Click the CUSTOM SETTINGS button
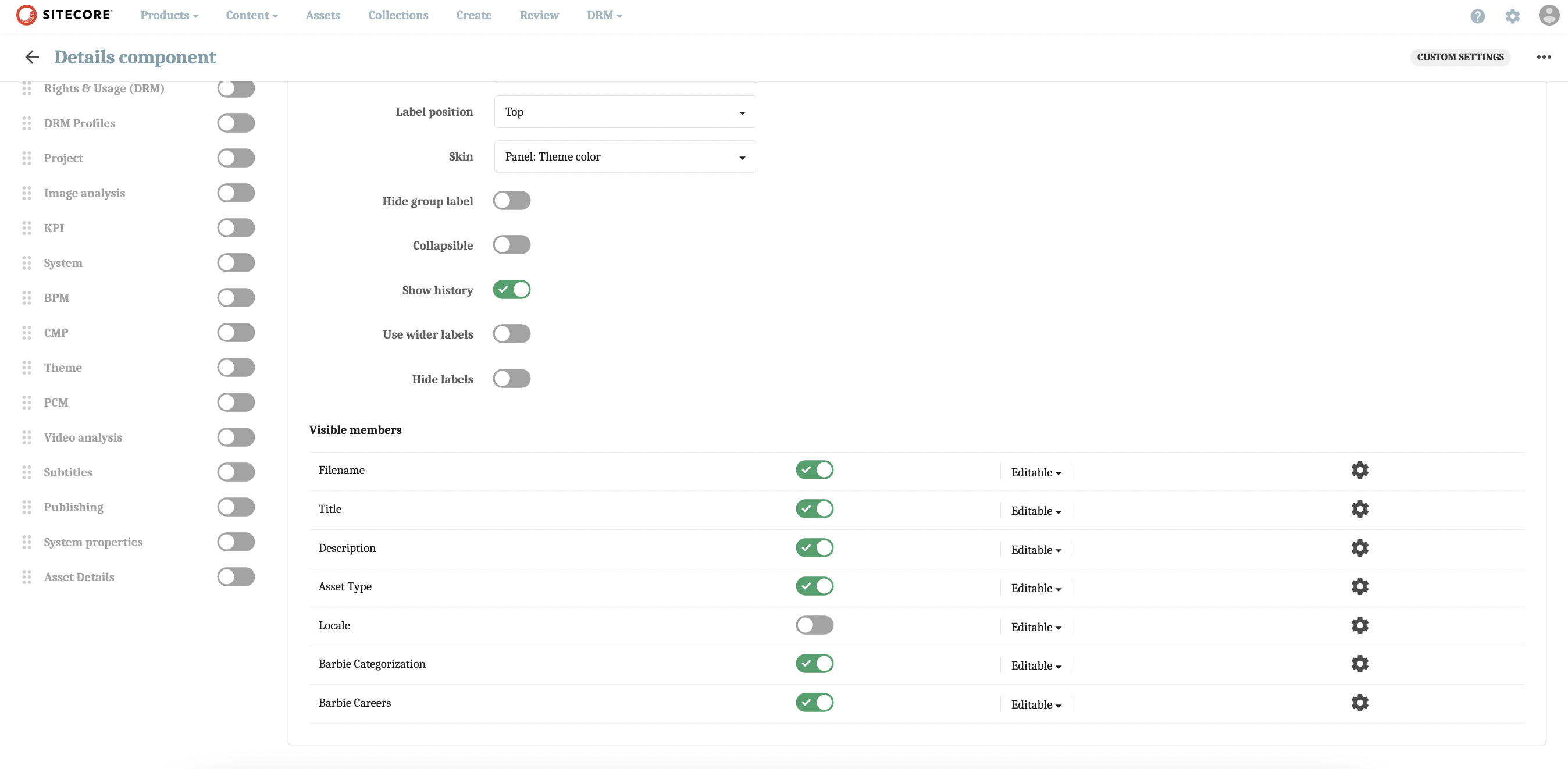 coord(1460,56)
